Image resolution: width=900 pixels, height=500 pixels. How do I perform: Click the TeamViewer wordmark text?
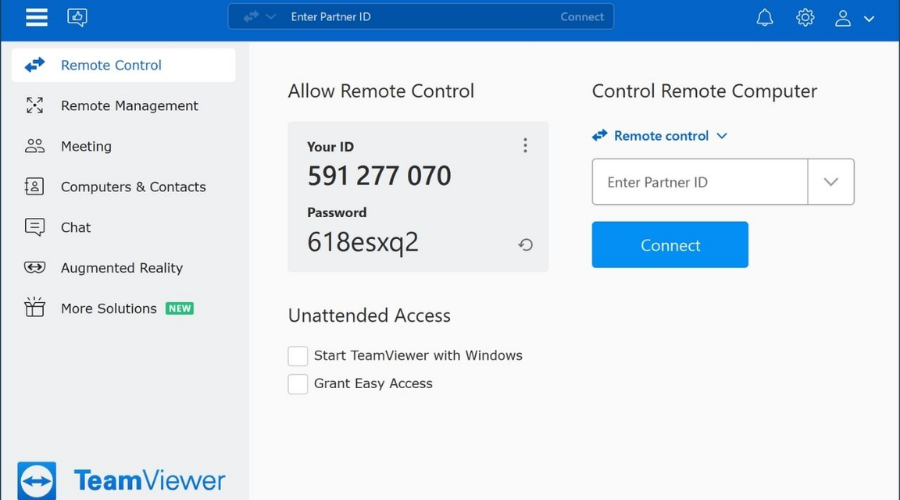pos(150,480)
